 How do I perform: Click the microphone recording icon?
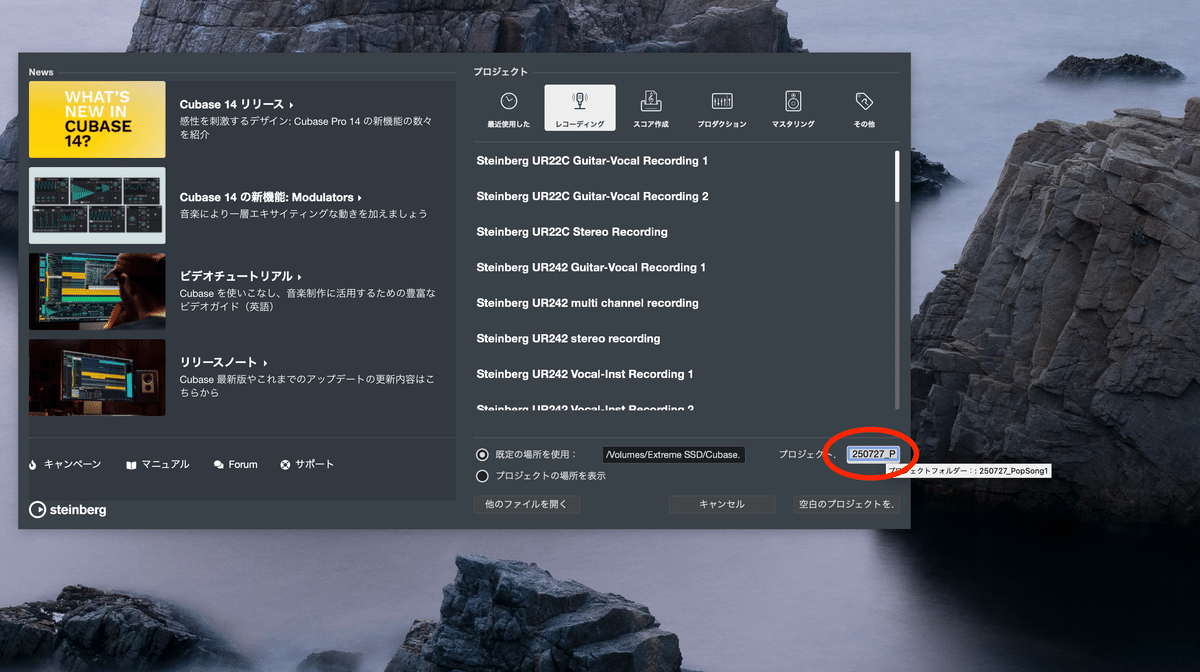click(580, 101)
